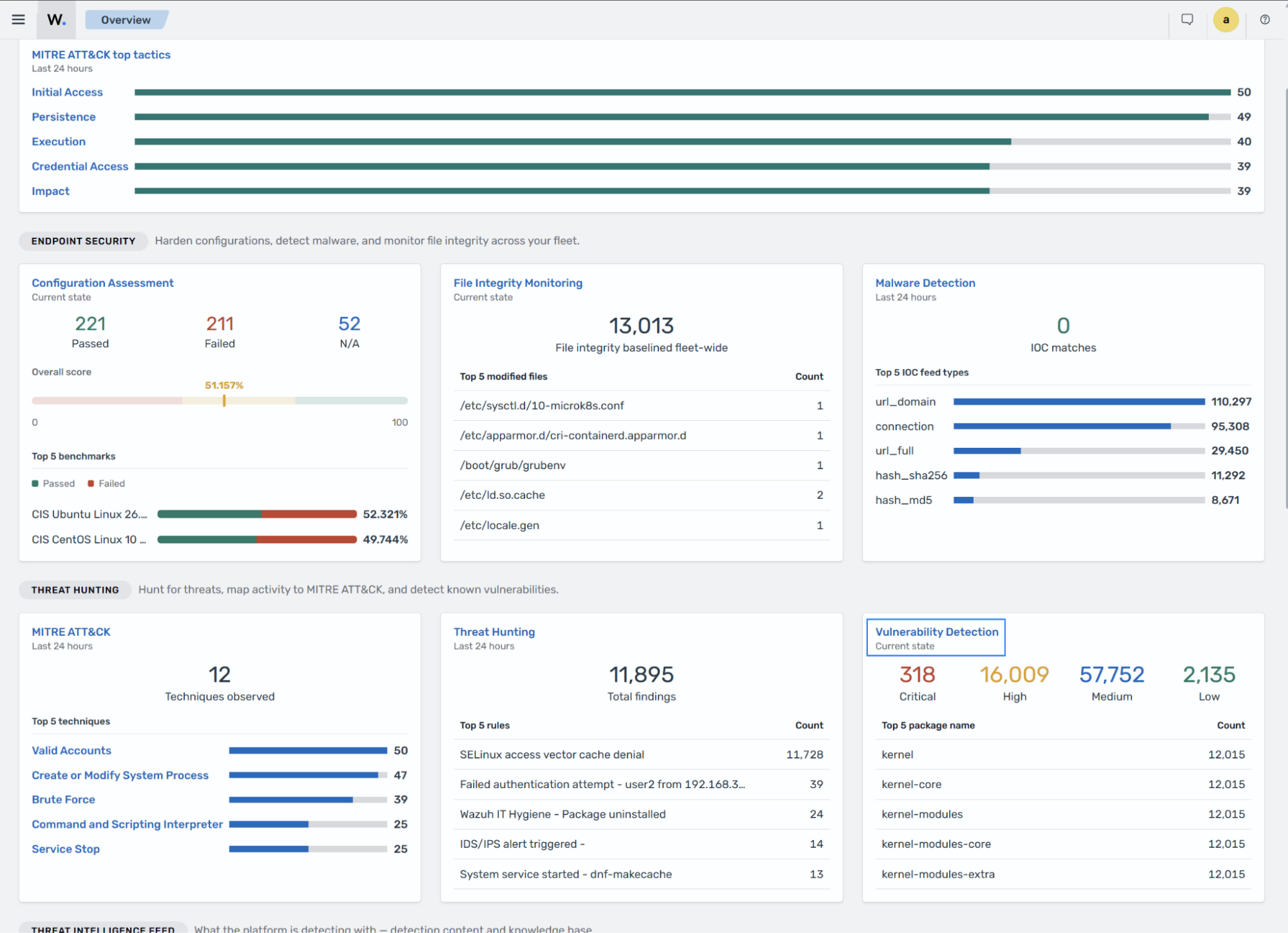Select the kernel-modules-core package row

[x=1063, y=844]
